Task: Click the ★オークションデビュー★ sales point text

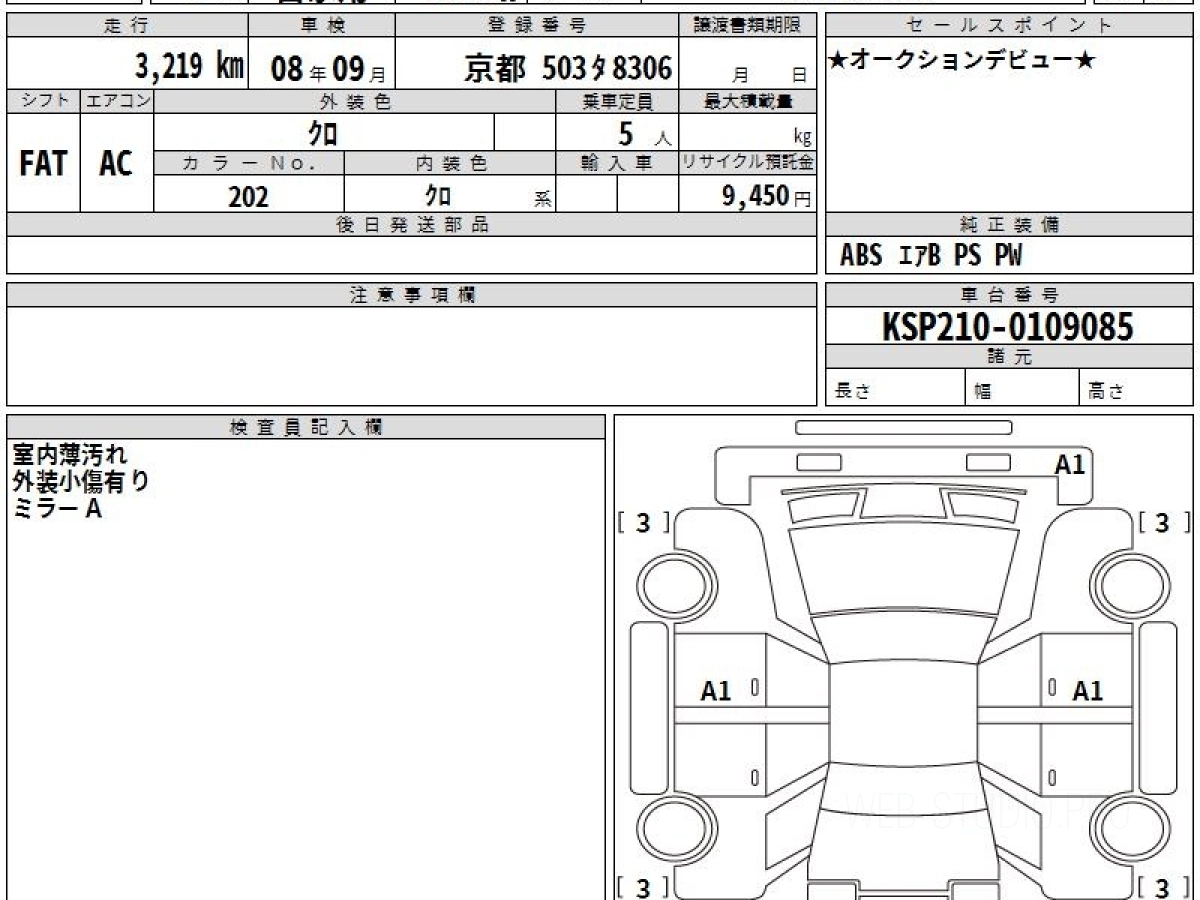Action: pyautogui.click(x=962, y=61)
